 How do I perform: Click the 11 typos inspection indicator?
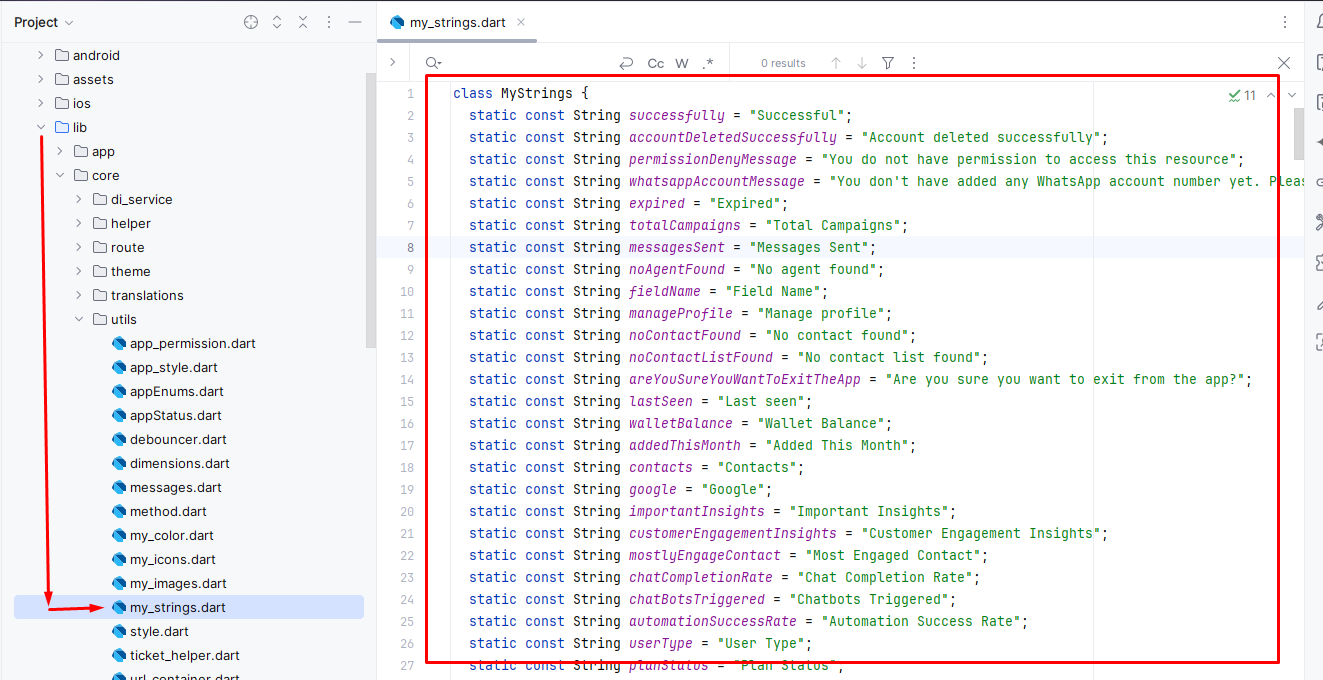point(1242,96)
